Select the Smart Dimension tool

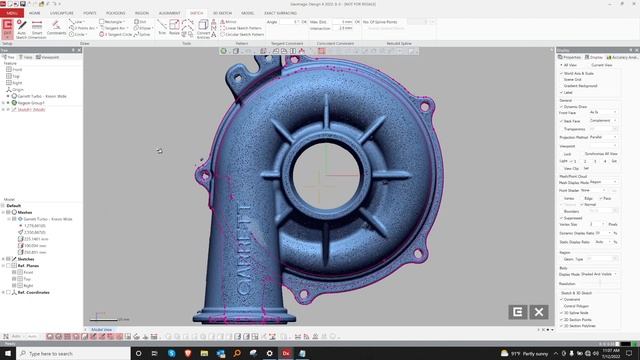(x=37, y=29)
